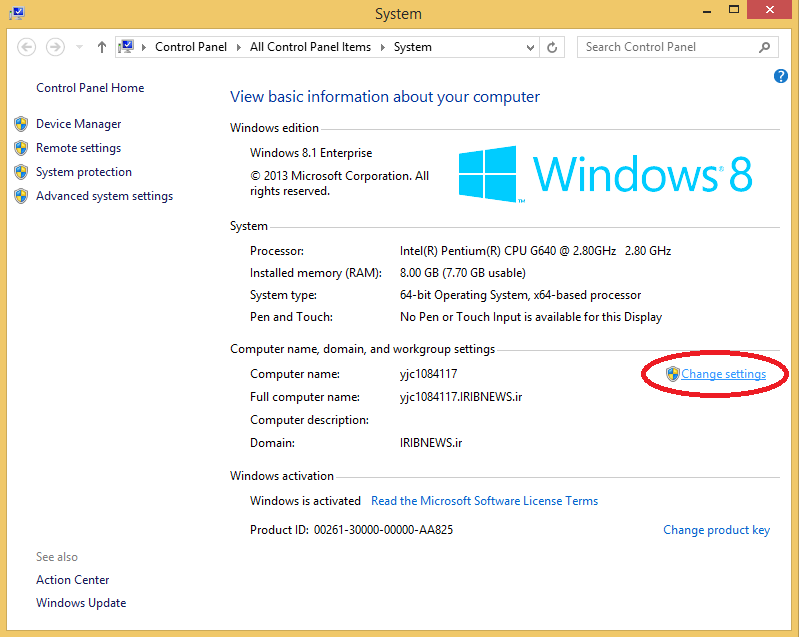
Task: Click computer icon in address bar
Action: click(126, 47)
